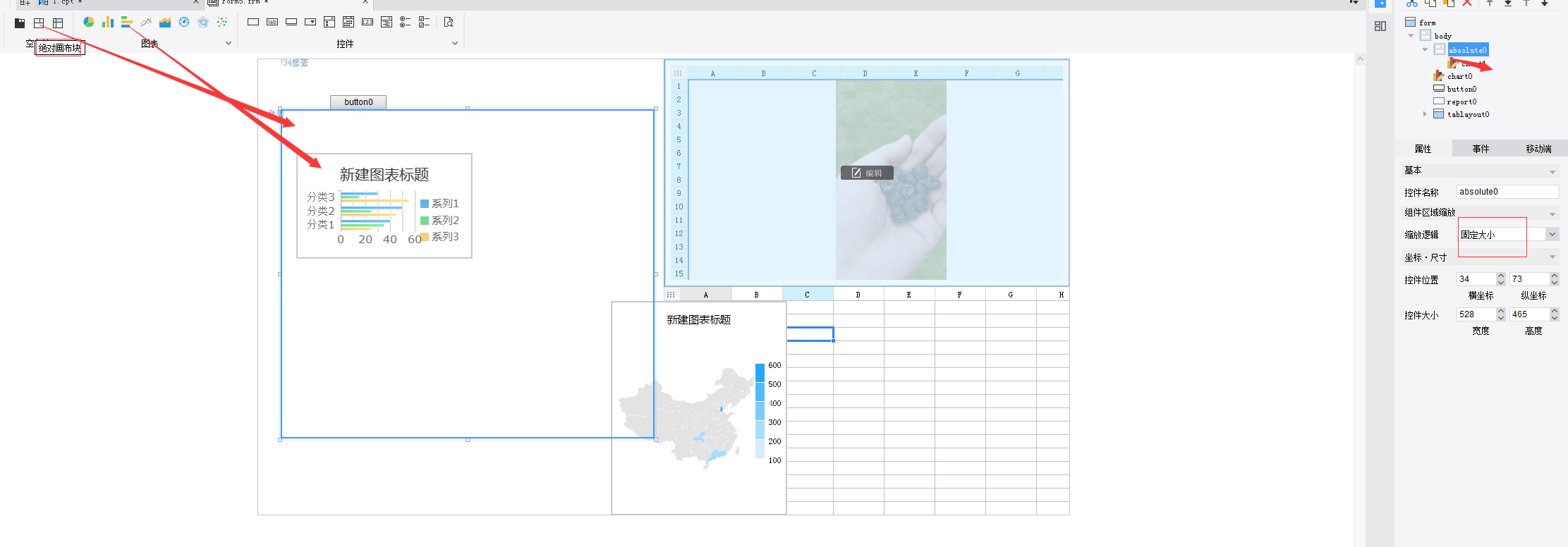1568x547 pixels.
Task: Select the button widget icon
Action: pyautogui.click(x=291, y=23)
